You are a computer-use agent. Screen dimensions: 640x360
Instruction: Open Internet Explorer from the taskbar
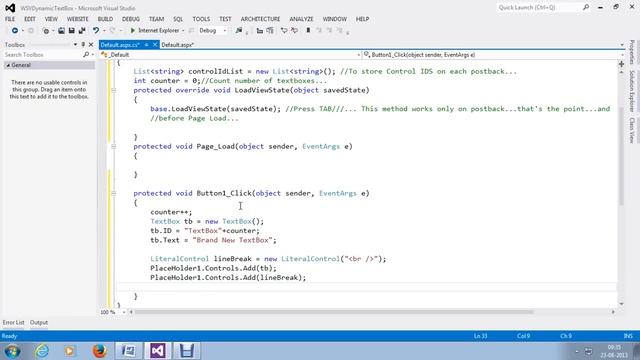42,351
